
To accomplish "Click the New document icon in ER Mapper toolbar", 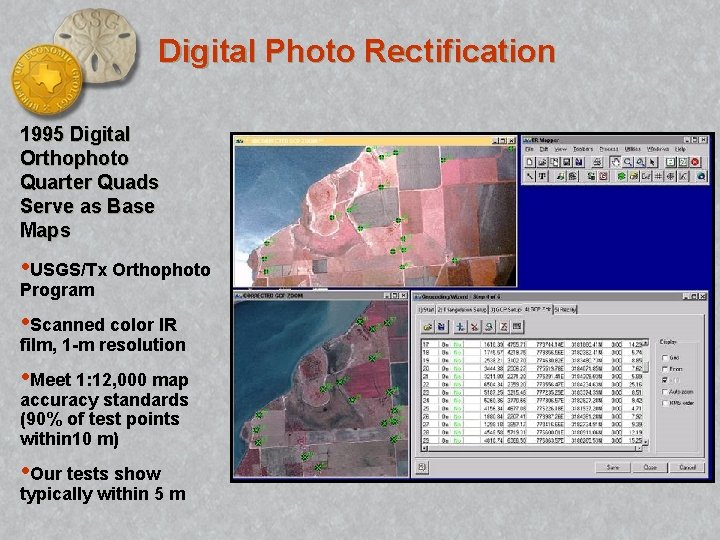I will 530,162.
